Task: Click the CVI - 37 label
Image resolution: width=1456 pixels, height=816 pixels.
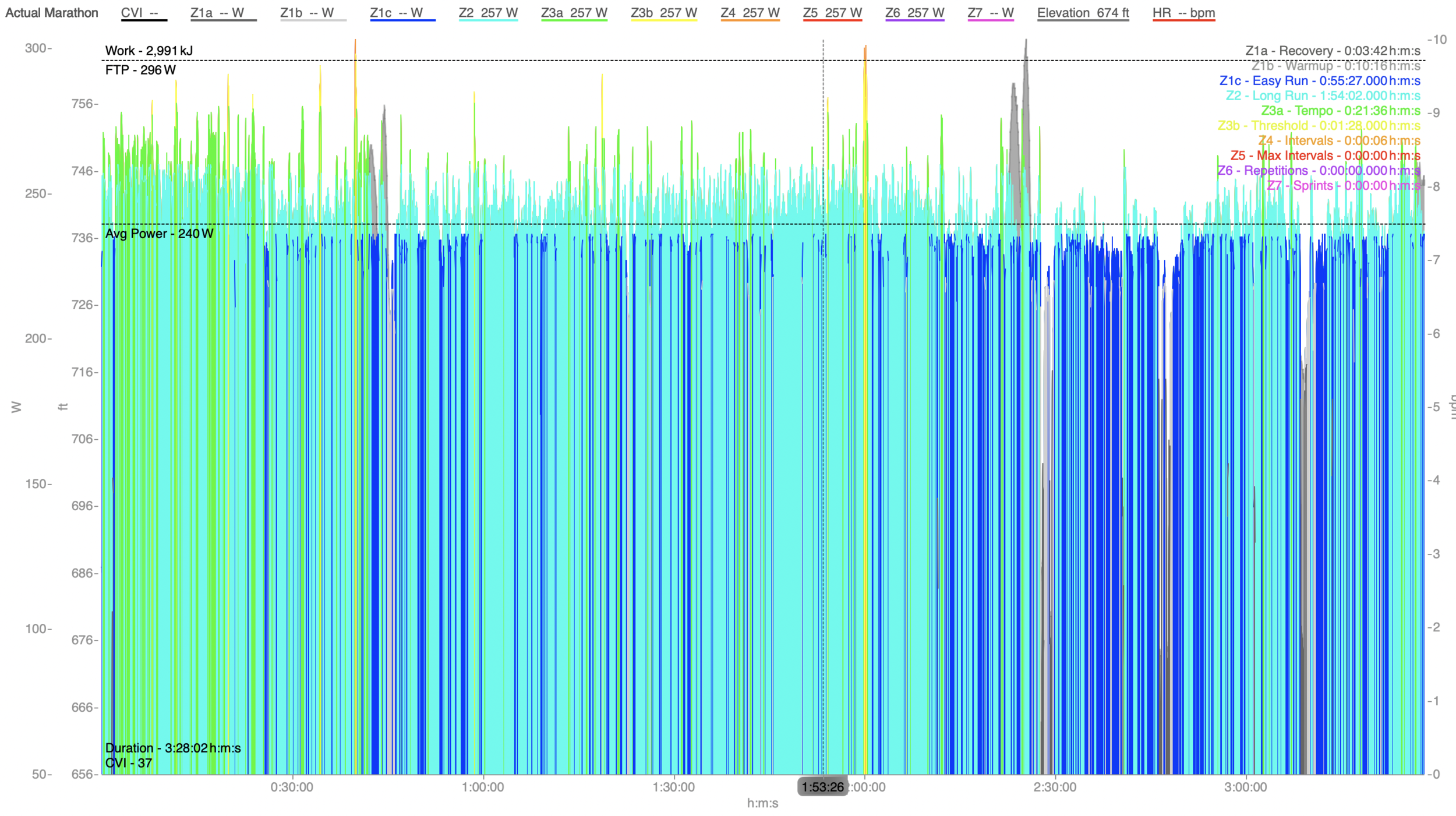Action: coord(129,763)
